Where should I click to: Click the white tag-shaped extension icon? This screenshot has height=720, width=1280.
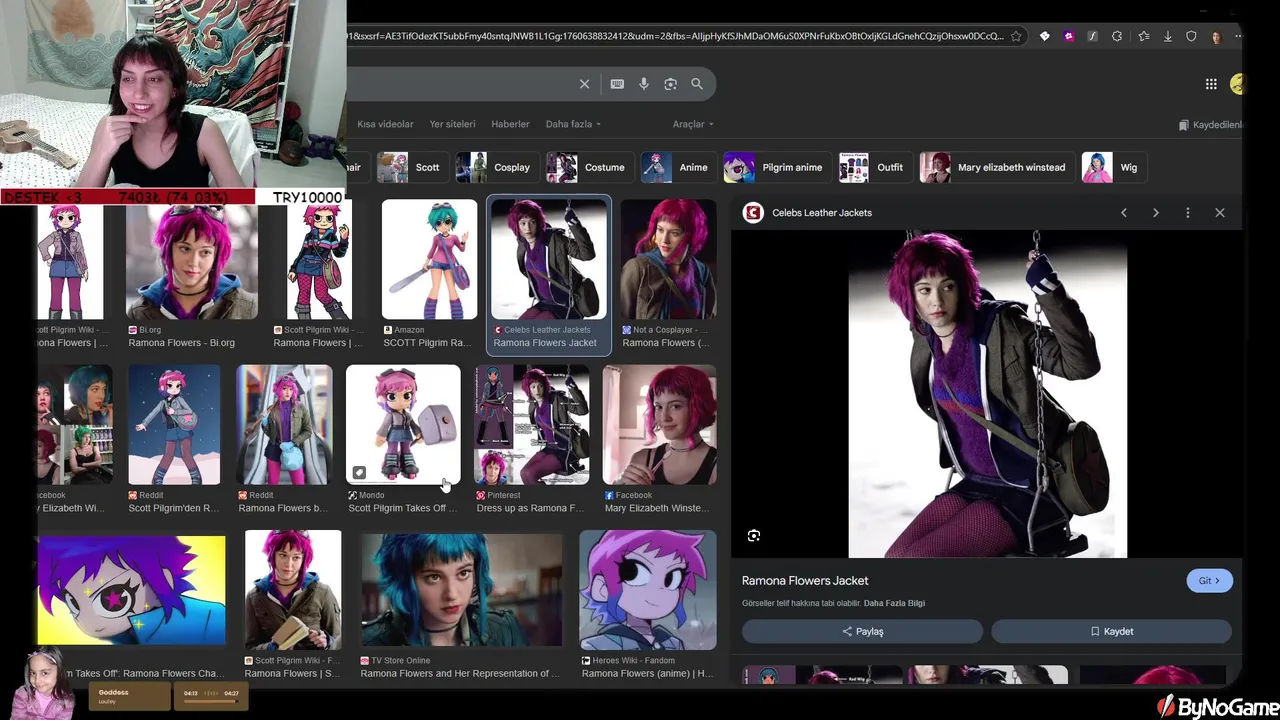click(x=1044, y=36)
